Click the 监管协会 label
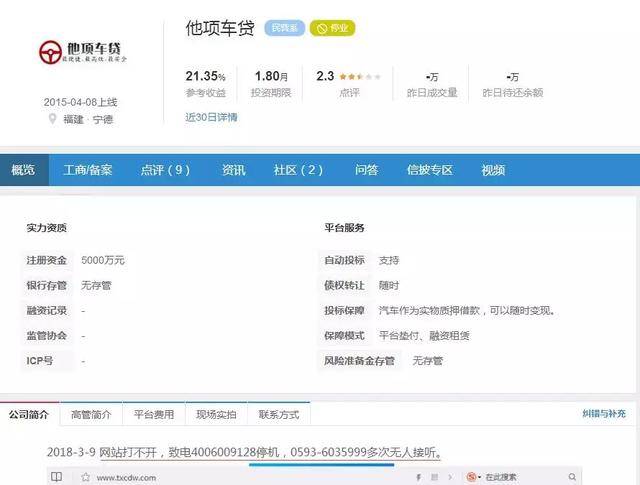 (x=47, y=336)
